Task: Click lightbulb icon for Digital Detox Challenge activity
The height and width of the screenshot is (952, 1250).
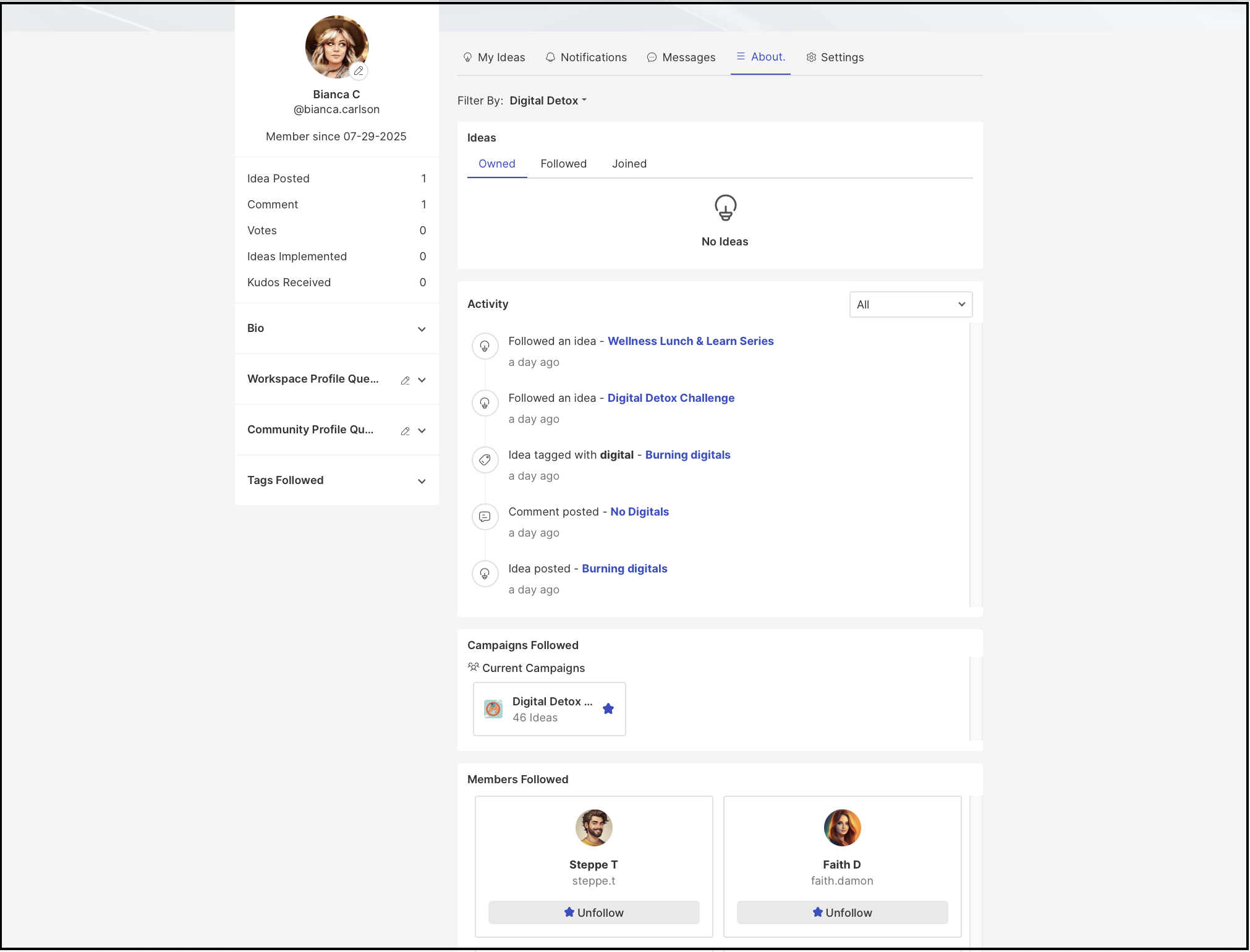Action: click(x=485, y=403)
